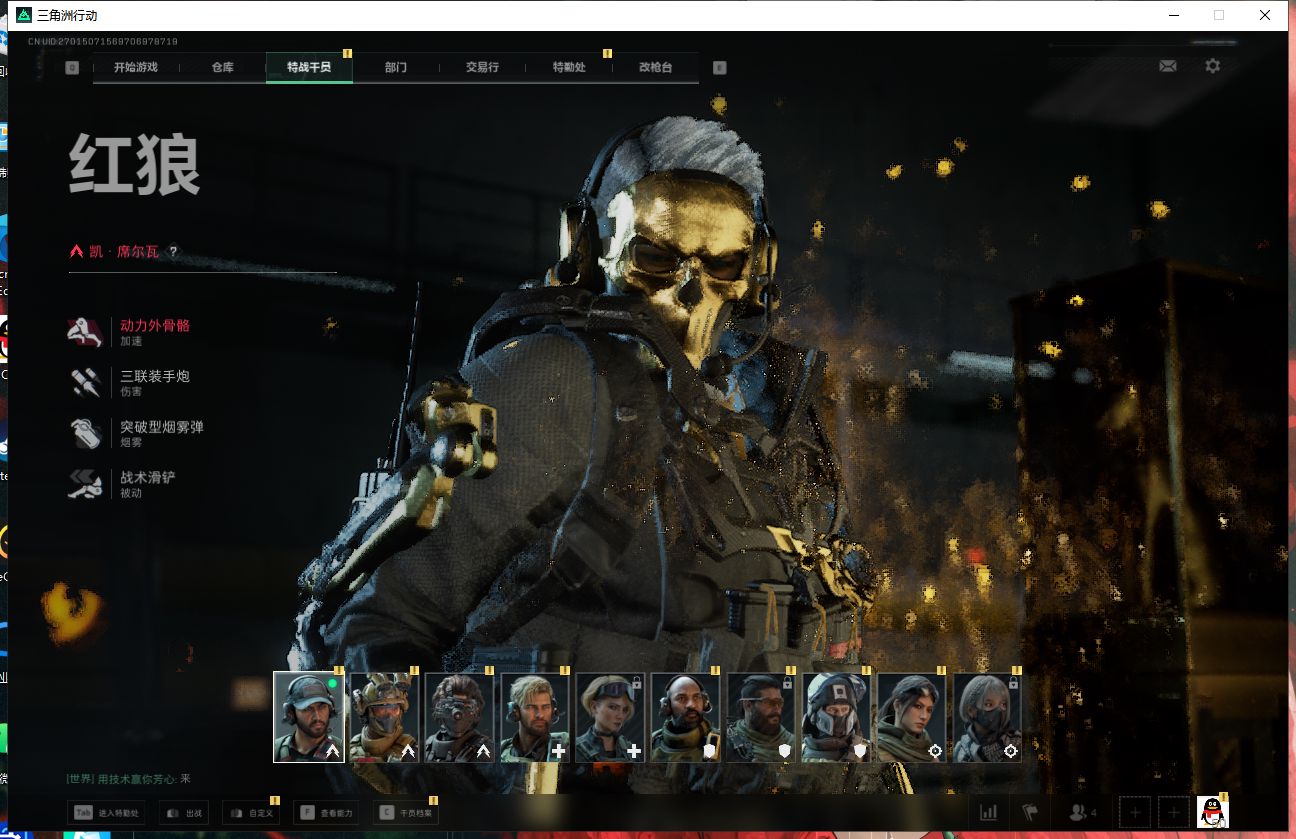Click the CN UID number text
The width and height of the screenshot is (1296, 839).
[x=103, y=42]
